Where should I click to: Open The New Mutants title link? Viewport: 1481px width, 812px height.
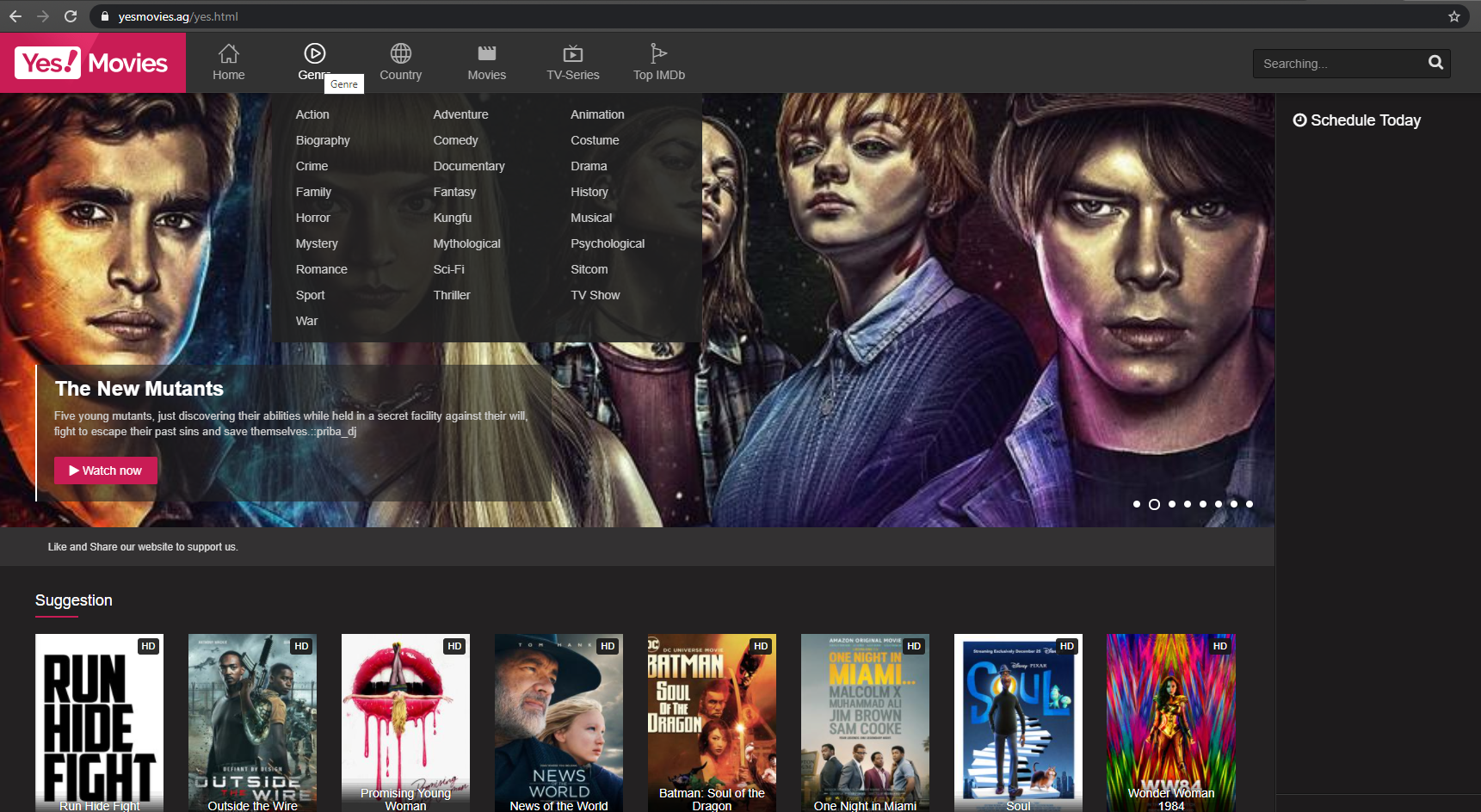[139, 389]
